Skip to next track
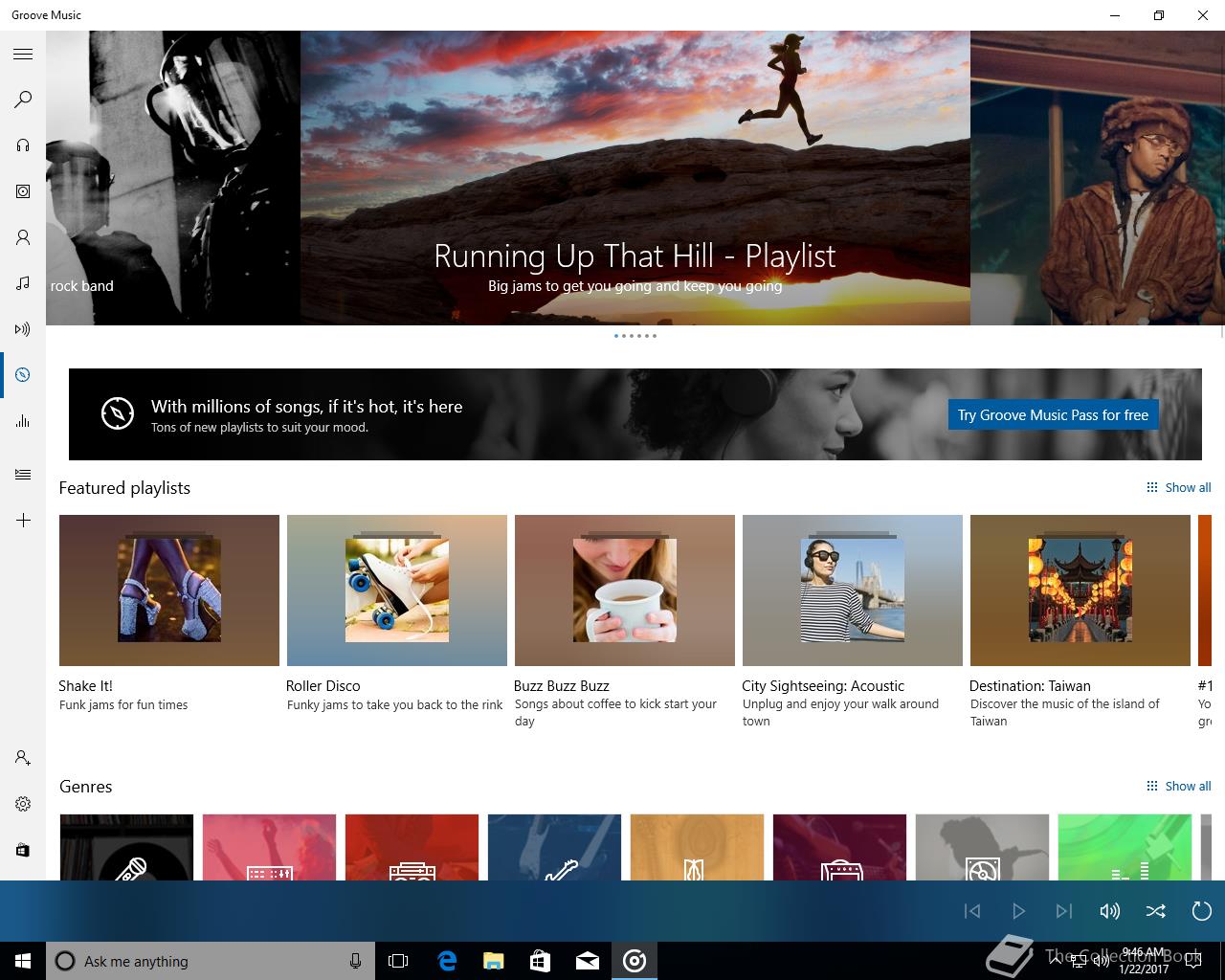The width and height of the screenshot is (1225, 980). (1064, 911)
